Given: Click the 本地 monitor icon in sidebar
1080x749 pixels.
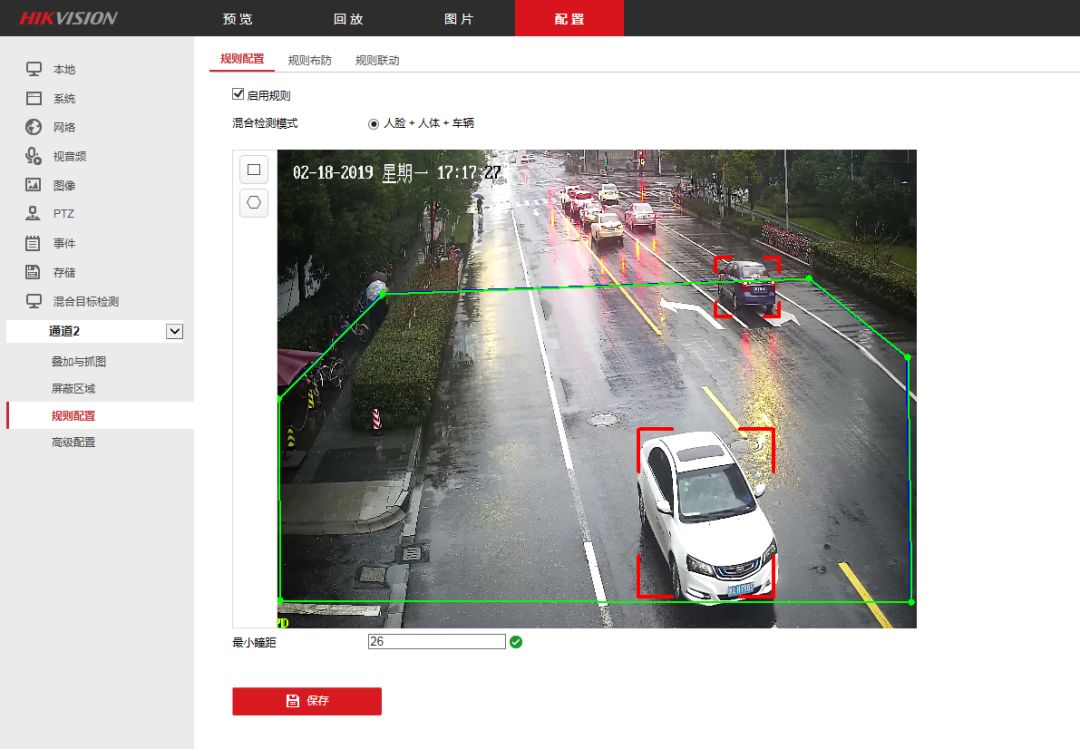Looking at the screenshot, I should pos(33,69).
